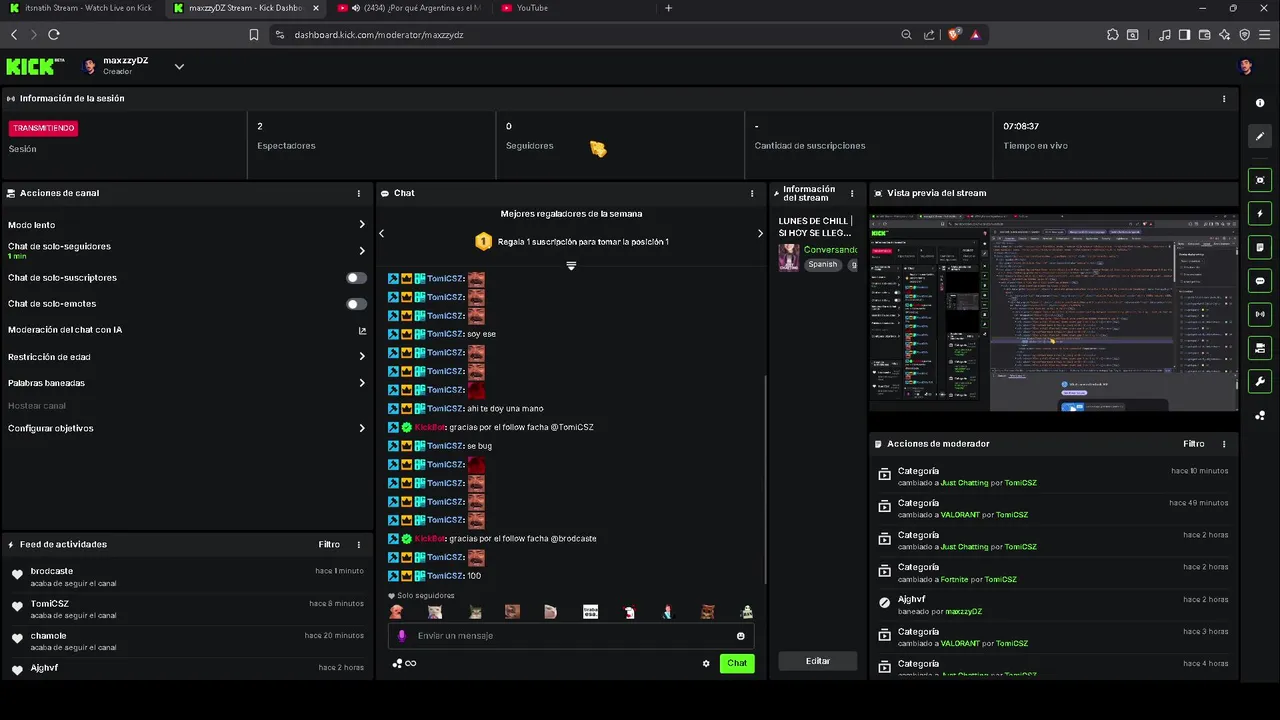The height and width of the screenshot is (720, 1280).
Task: Click the Brave Shields icon in address bar
Action: [x=954, y=34]
